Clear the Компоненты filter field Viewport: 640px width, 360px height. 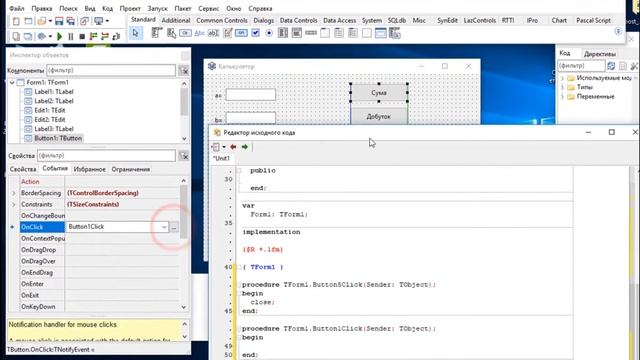[x=184, y=71]
